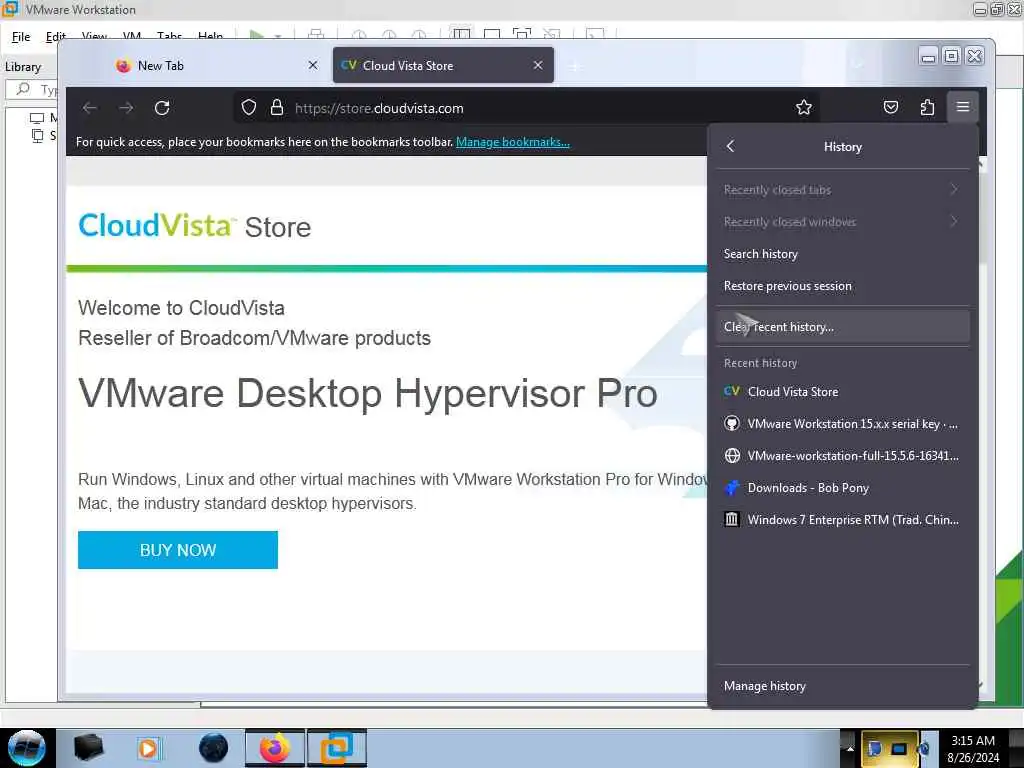The width and height of the screenshot is (1024, 768).
Task: Click the network tray icon
Action: coord(899,748)
